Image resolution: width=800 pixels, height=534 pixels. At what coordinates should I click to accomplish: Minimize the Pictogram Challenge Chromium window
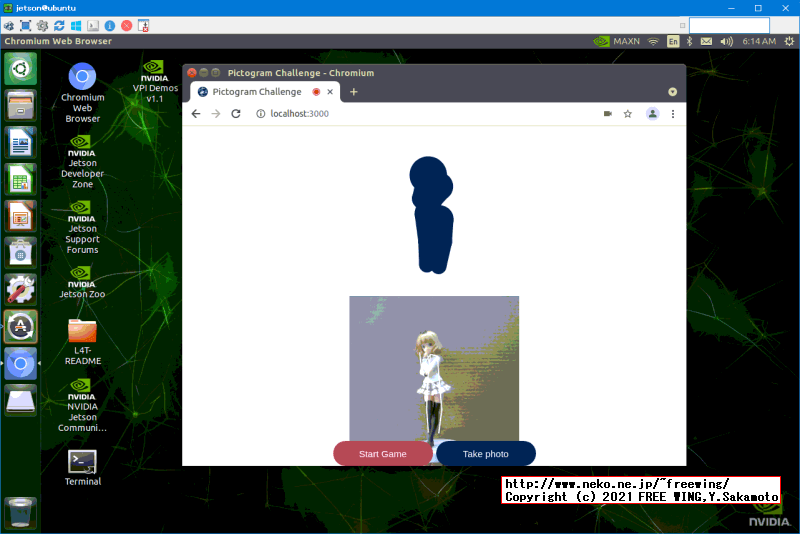(204, 73)
